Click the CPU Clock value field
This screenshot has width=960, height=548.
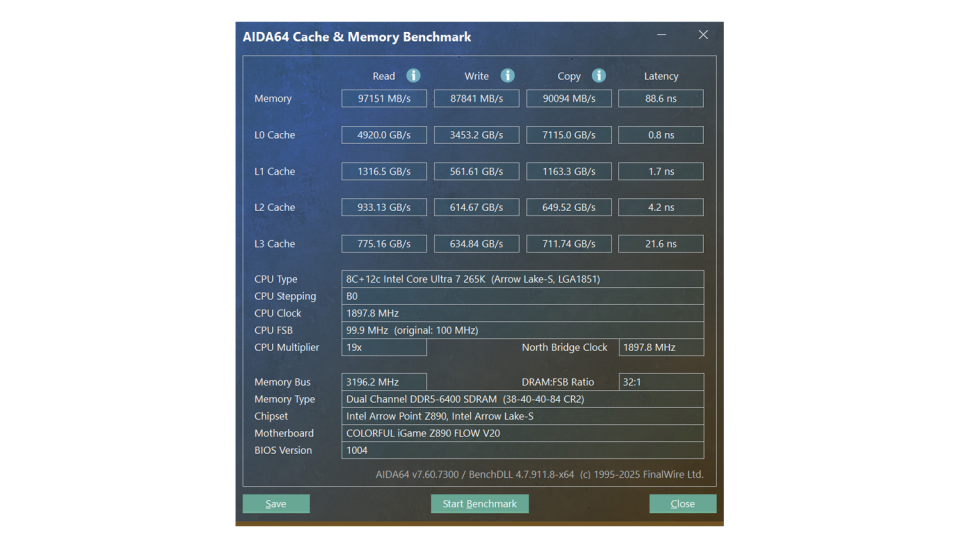522,313
